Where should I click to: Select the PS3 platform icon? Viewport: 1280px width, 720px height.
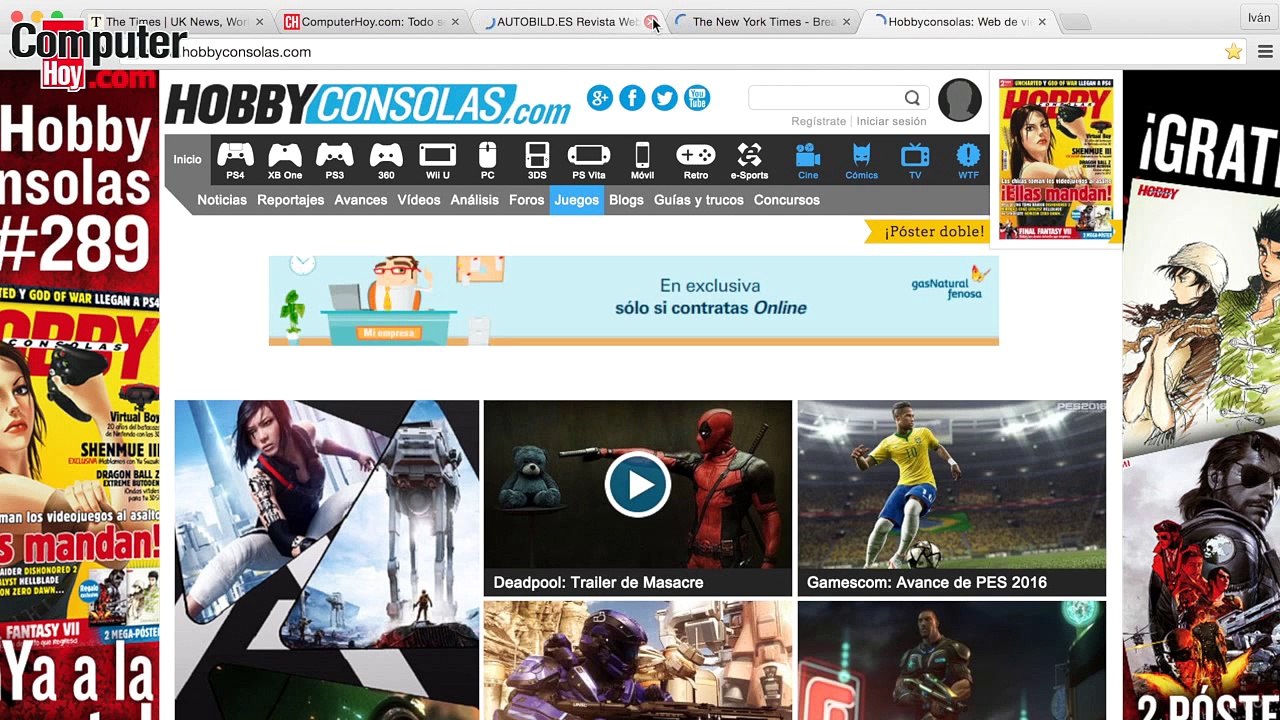tap(335, 160)
